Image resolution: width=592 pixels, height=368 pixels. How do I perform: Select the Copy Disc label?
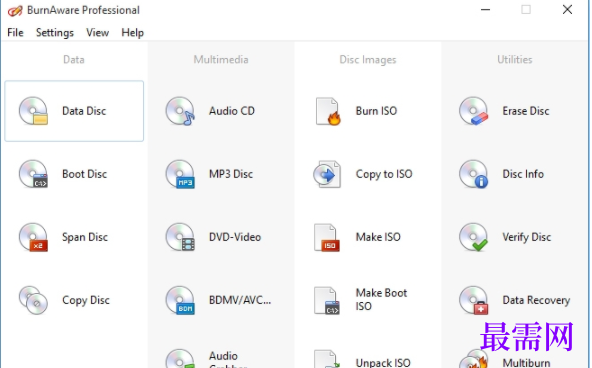[x=86, y=300]
